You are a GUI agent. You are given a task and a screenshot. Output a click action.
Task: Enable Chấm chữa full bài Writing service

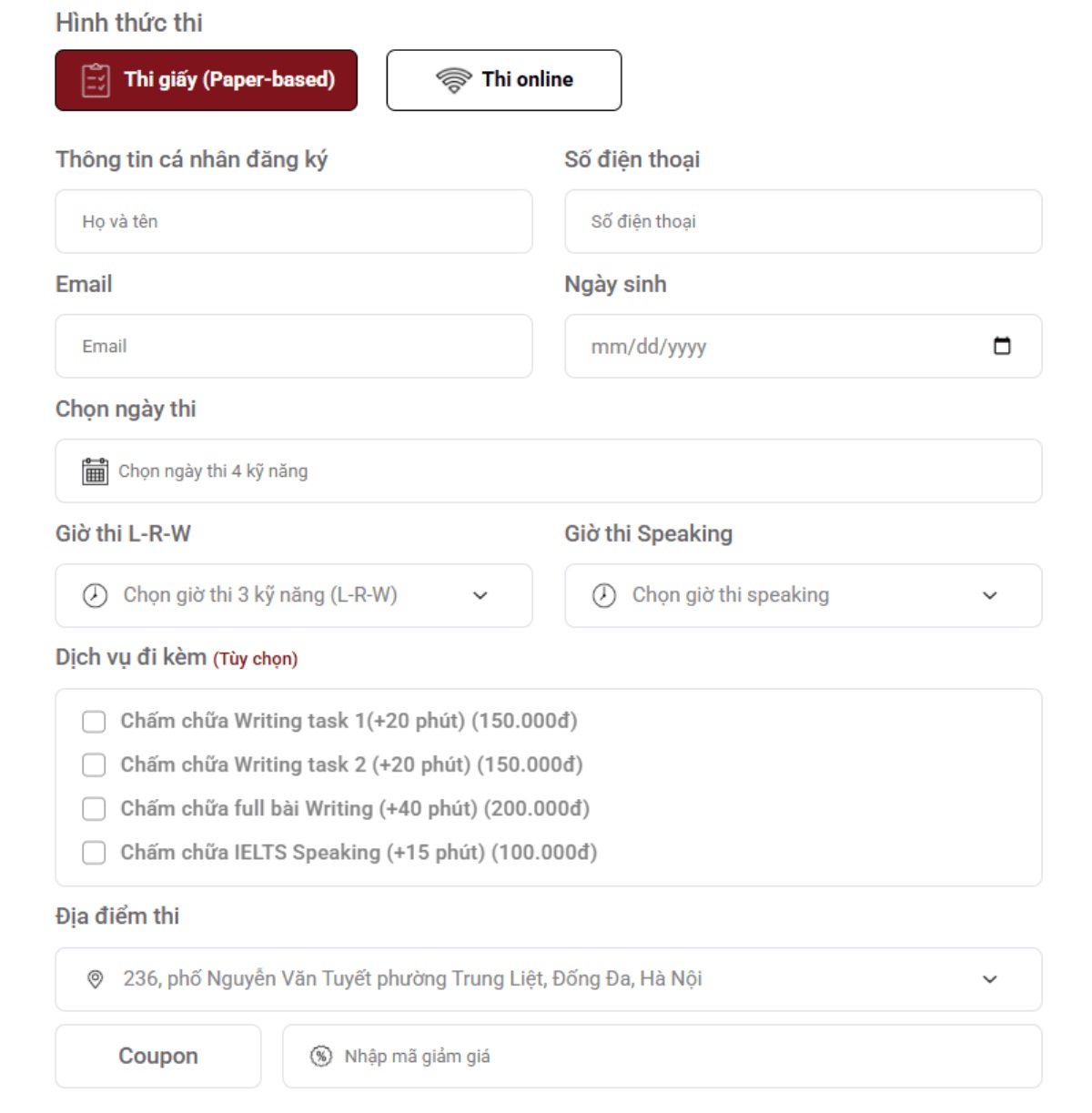(94, 809)
